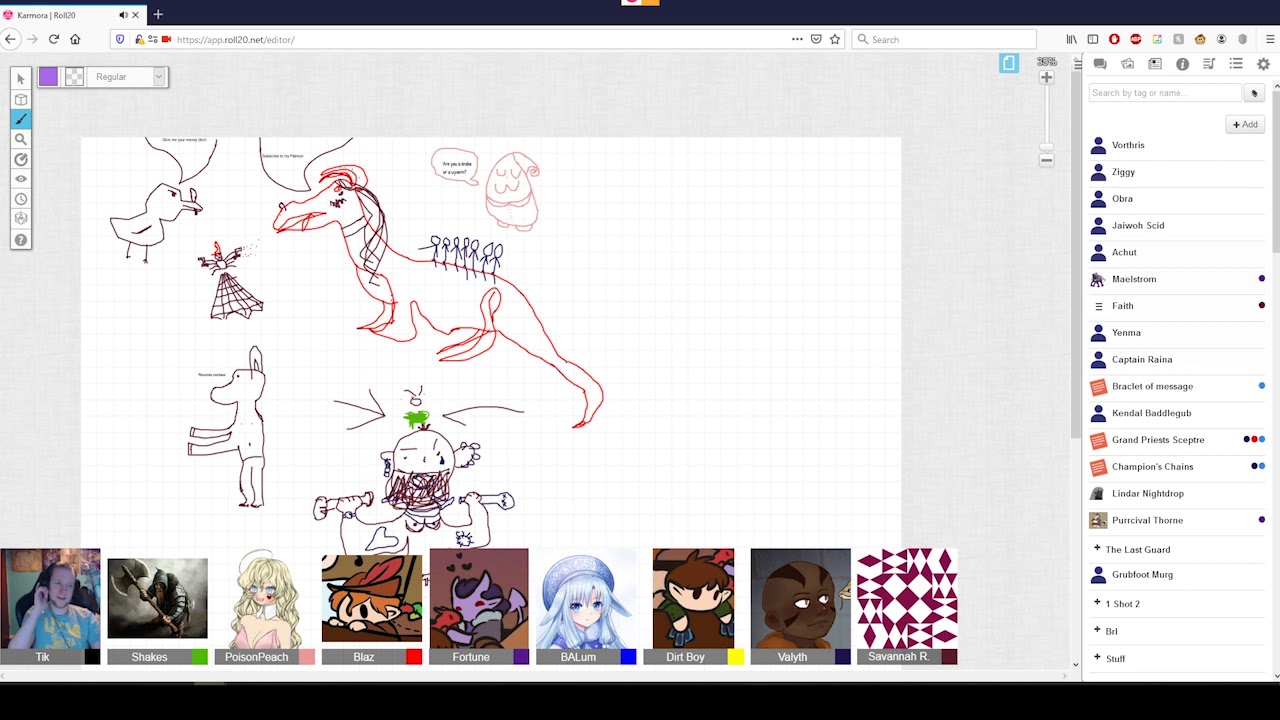Switch to the Journal tab
Image resolution: width=1280 pixels, height=720 pixels.
coord(1155,64)
